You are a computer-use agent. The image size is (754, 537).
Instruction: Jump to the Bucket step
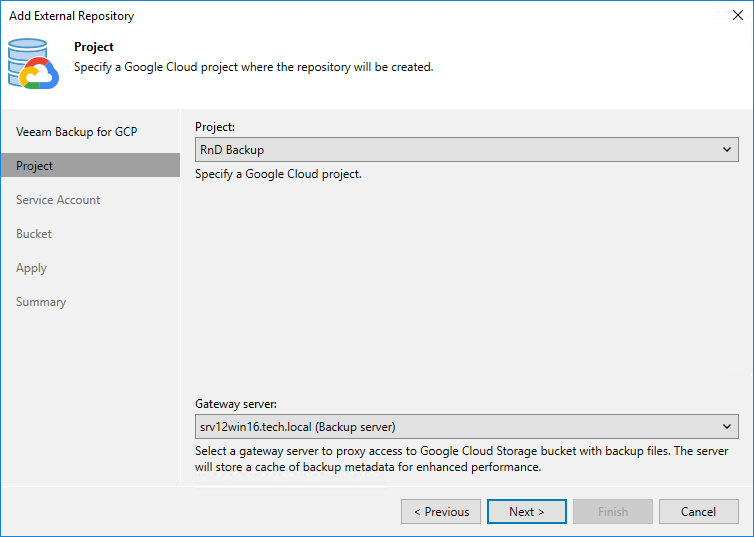click(34, 234)
